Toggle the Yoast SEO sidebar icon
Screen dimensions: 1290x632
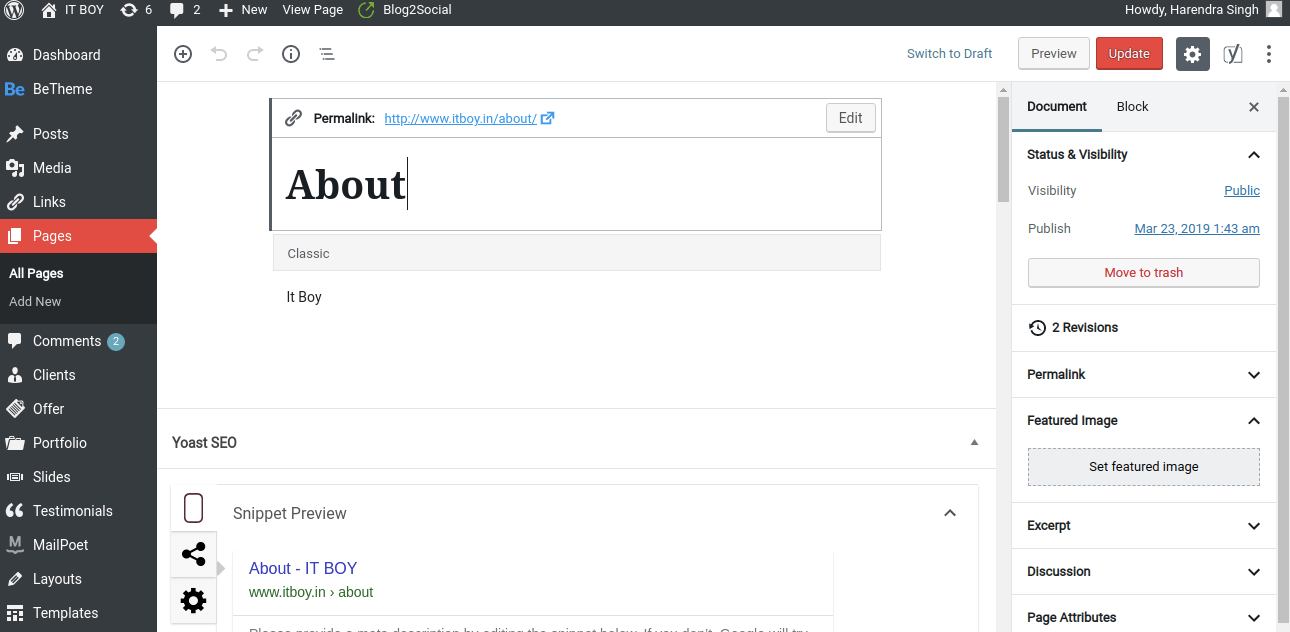(x=1233, y=54)
